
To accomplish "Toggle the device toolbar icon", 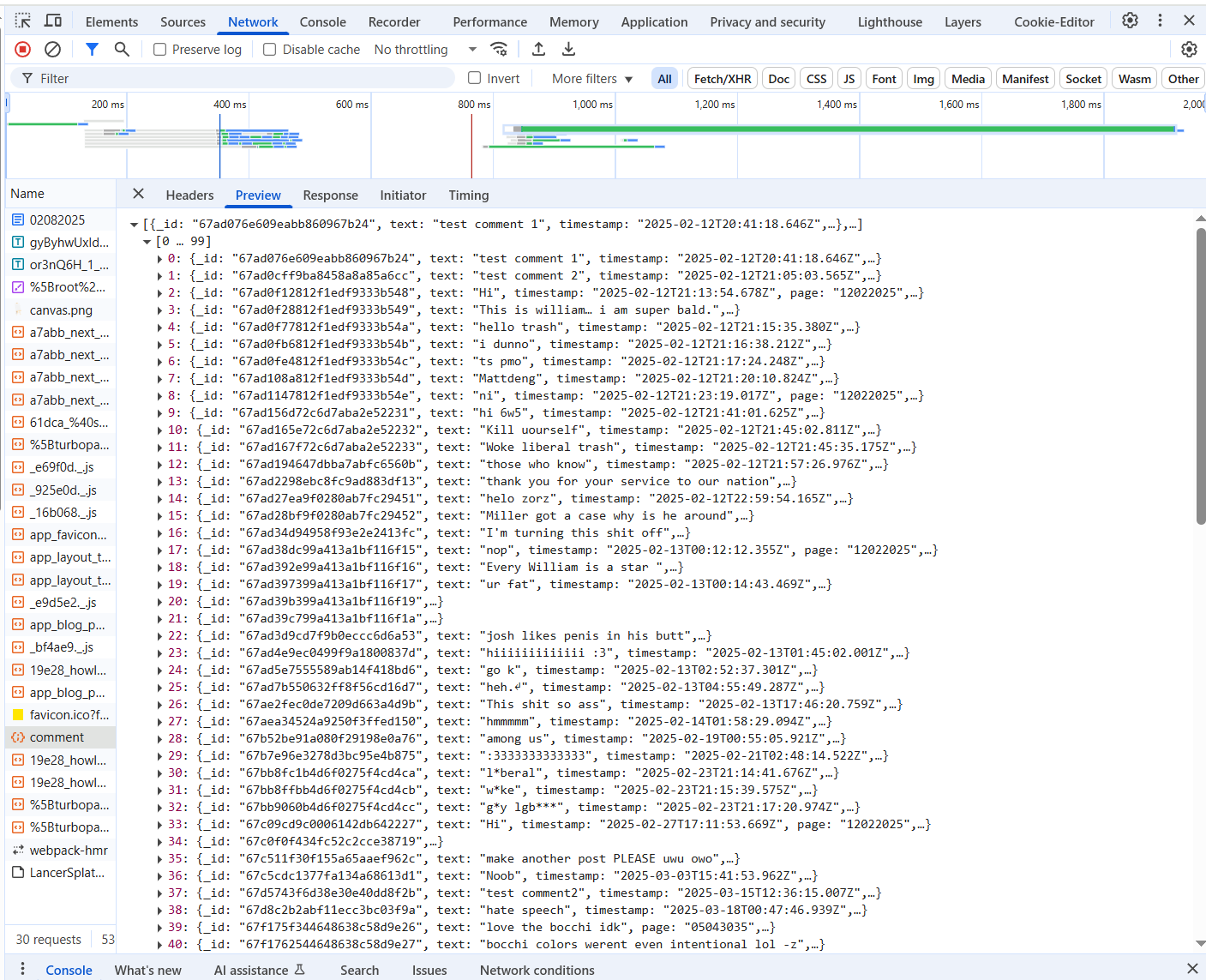I will click(x=53, y=21).
